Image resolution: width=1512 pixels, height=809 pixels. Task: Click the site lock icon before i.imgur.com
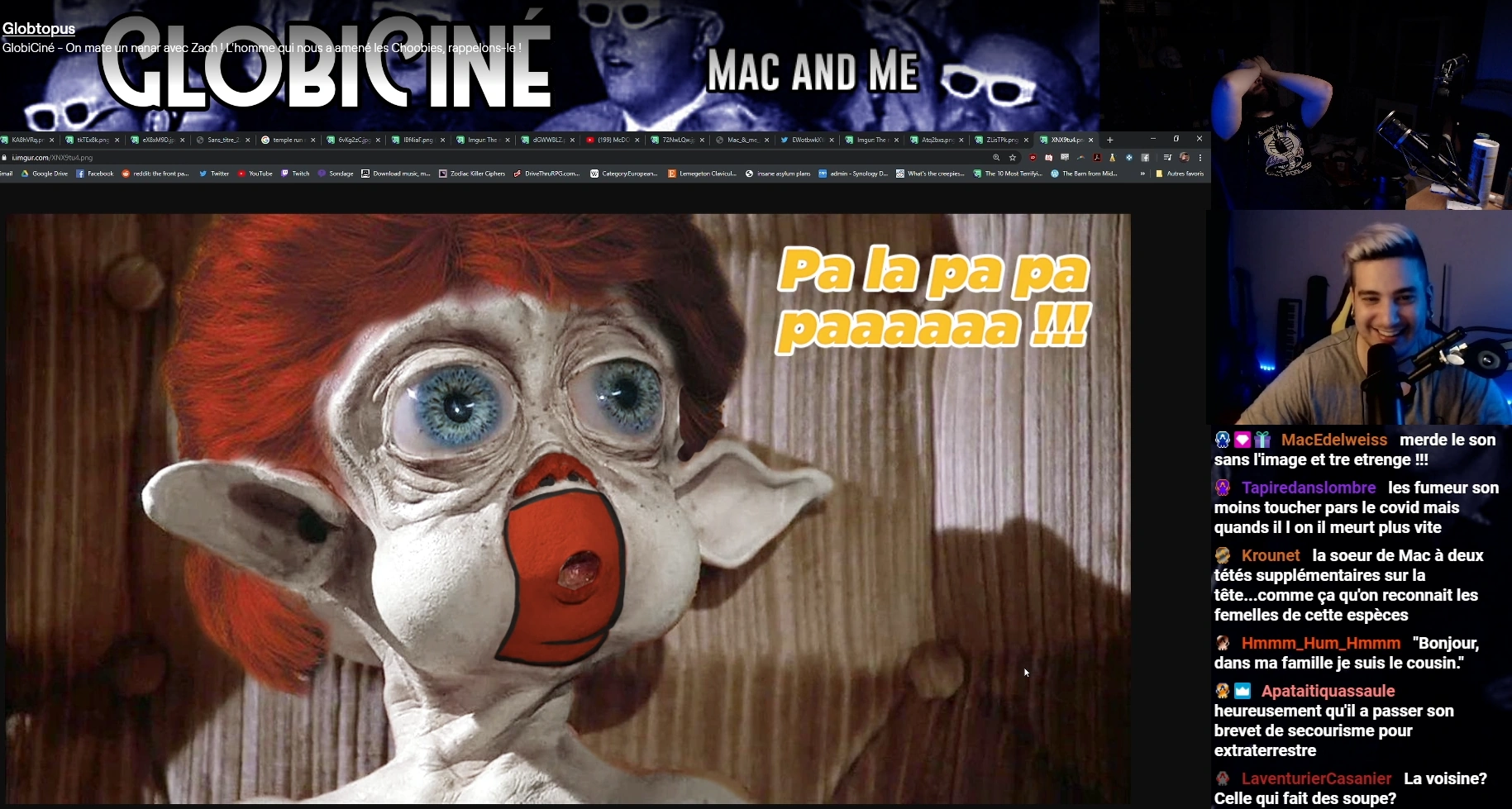tap(5, 157)
